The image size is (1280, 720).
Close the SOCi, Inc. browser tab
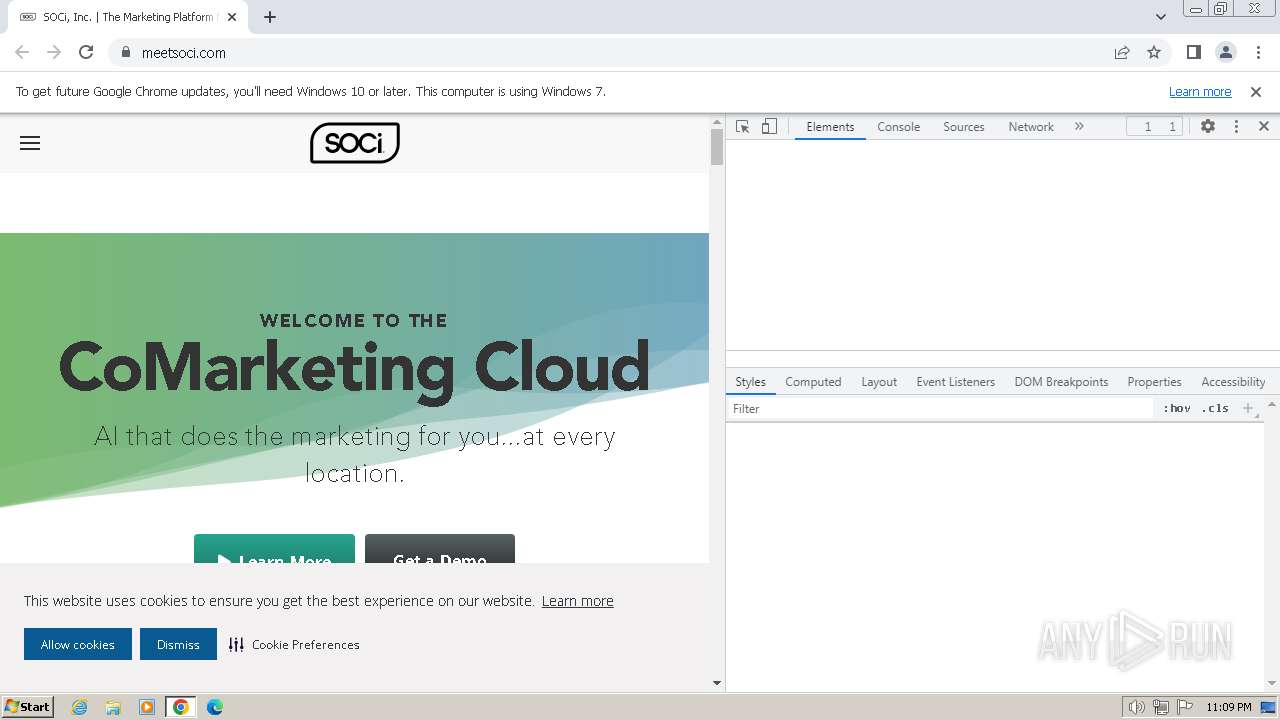[x=232, y=17]
